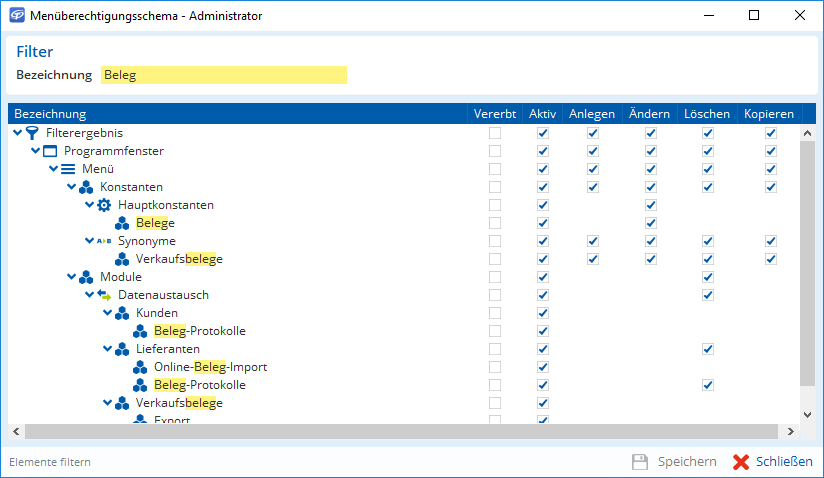Collapse the Lieferanten node
Viewport: 824px width, 478px height.
coord(108,349)
